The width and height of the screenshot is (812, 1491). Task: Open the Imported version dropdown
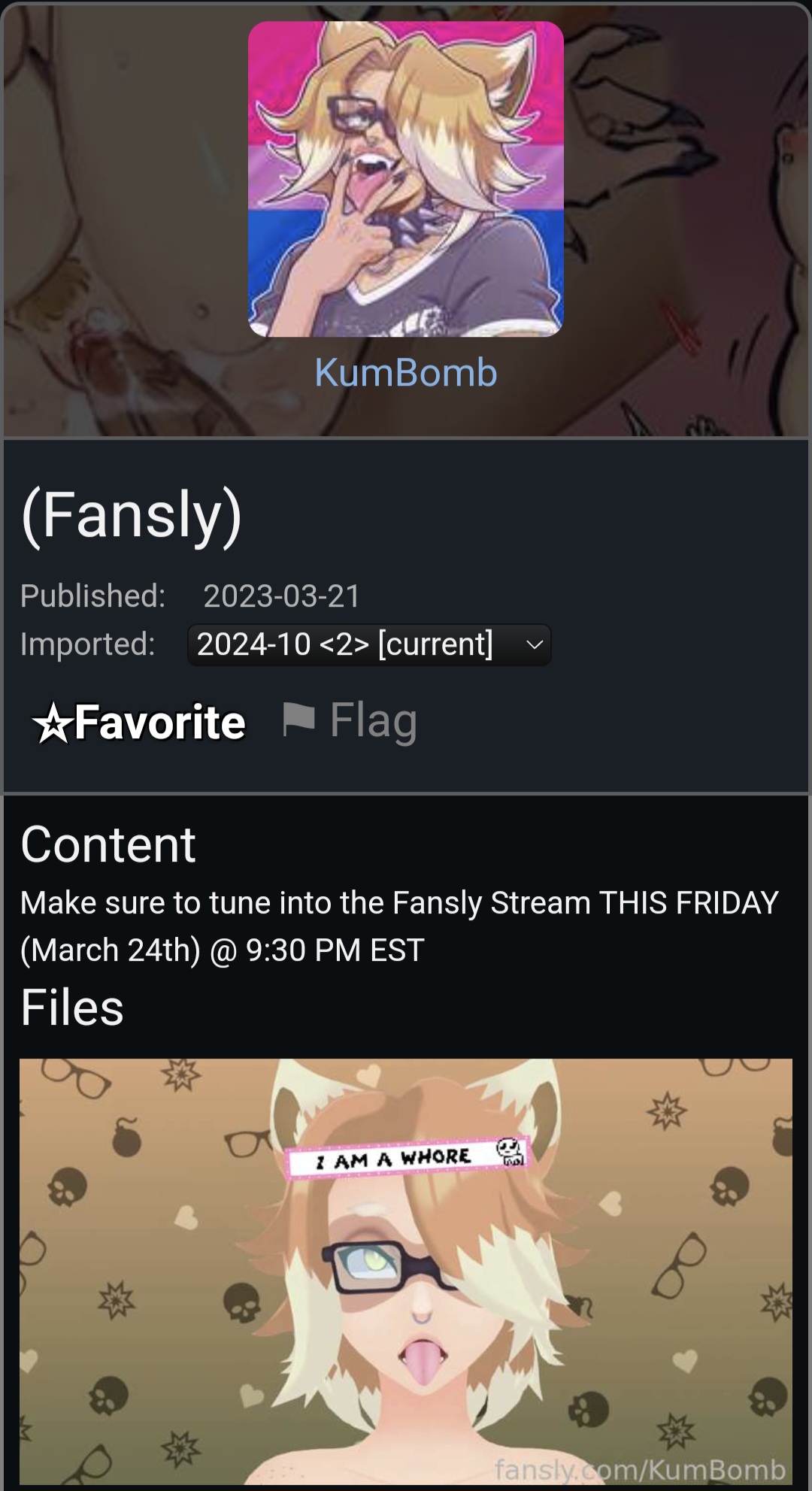(369, 645)
